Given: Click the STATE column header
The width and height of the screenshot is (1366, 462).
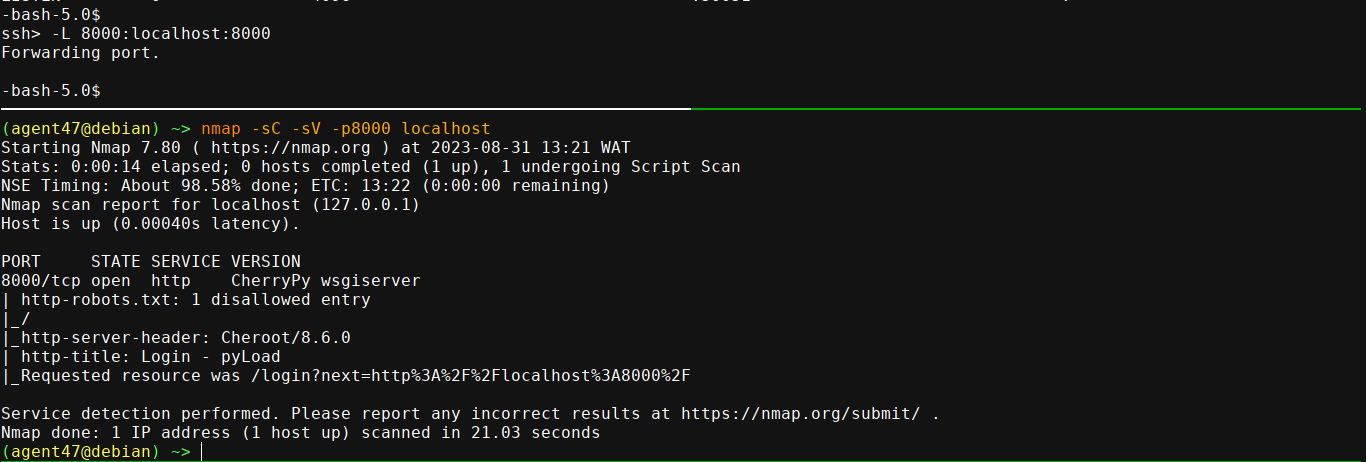Looking at the screenshot, I should [115, 262].
